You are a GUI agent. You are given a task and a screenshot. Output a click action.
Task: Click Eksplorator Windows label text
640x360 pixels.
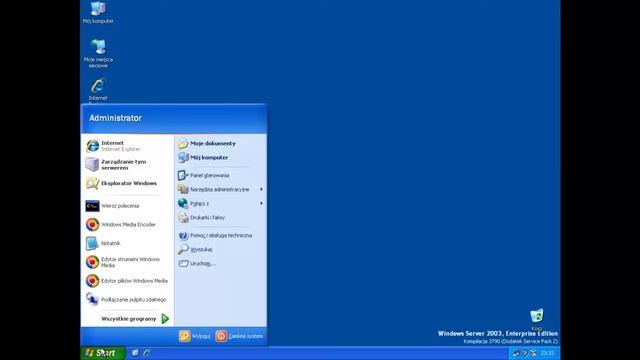point(129,183)
